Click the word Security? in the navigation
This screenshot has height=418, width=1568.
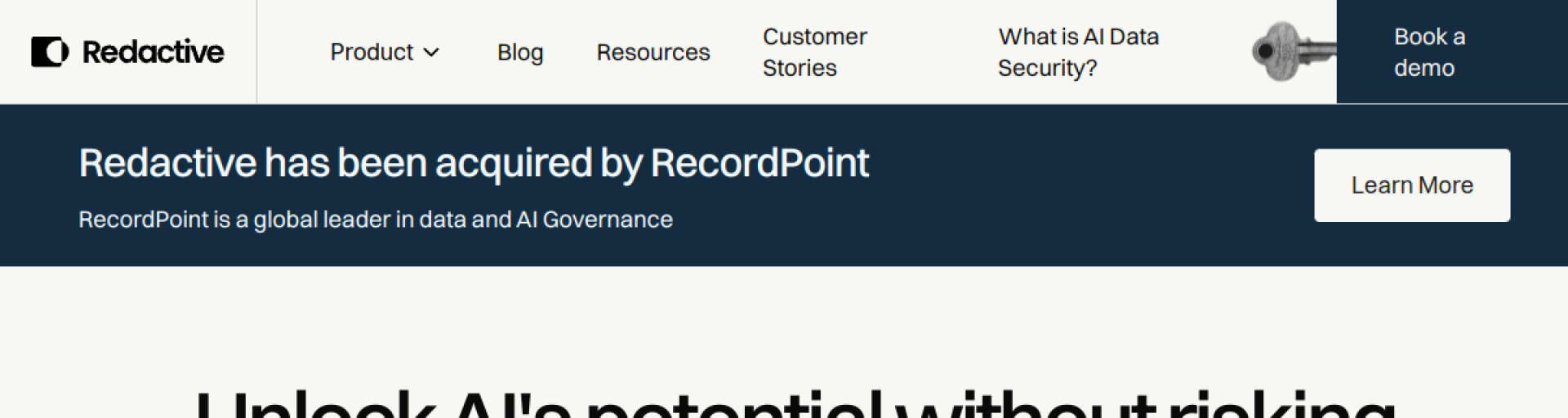(1047, 68)
